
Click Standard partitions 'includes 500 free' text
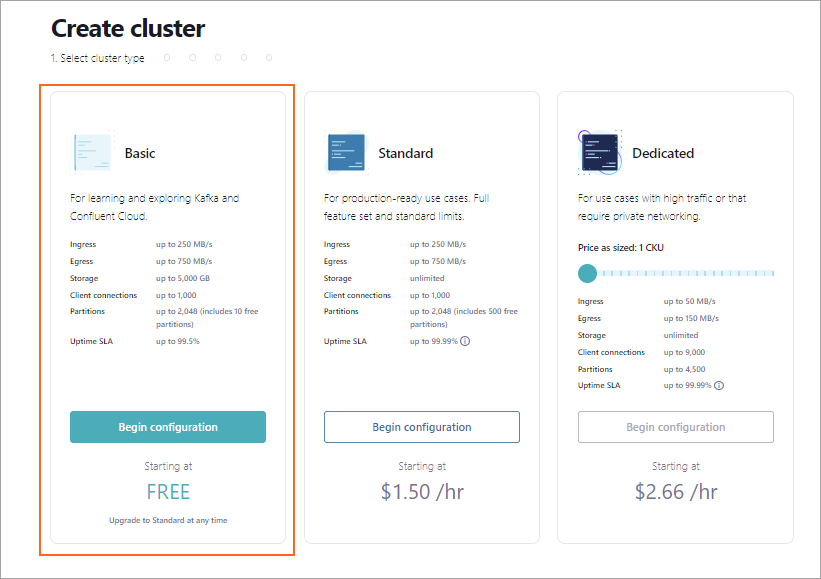point(486,311)
